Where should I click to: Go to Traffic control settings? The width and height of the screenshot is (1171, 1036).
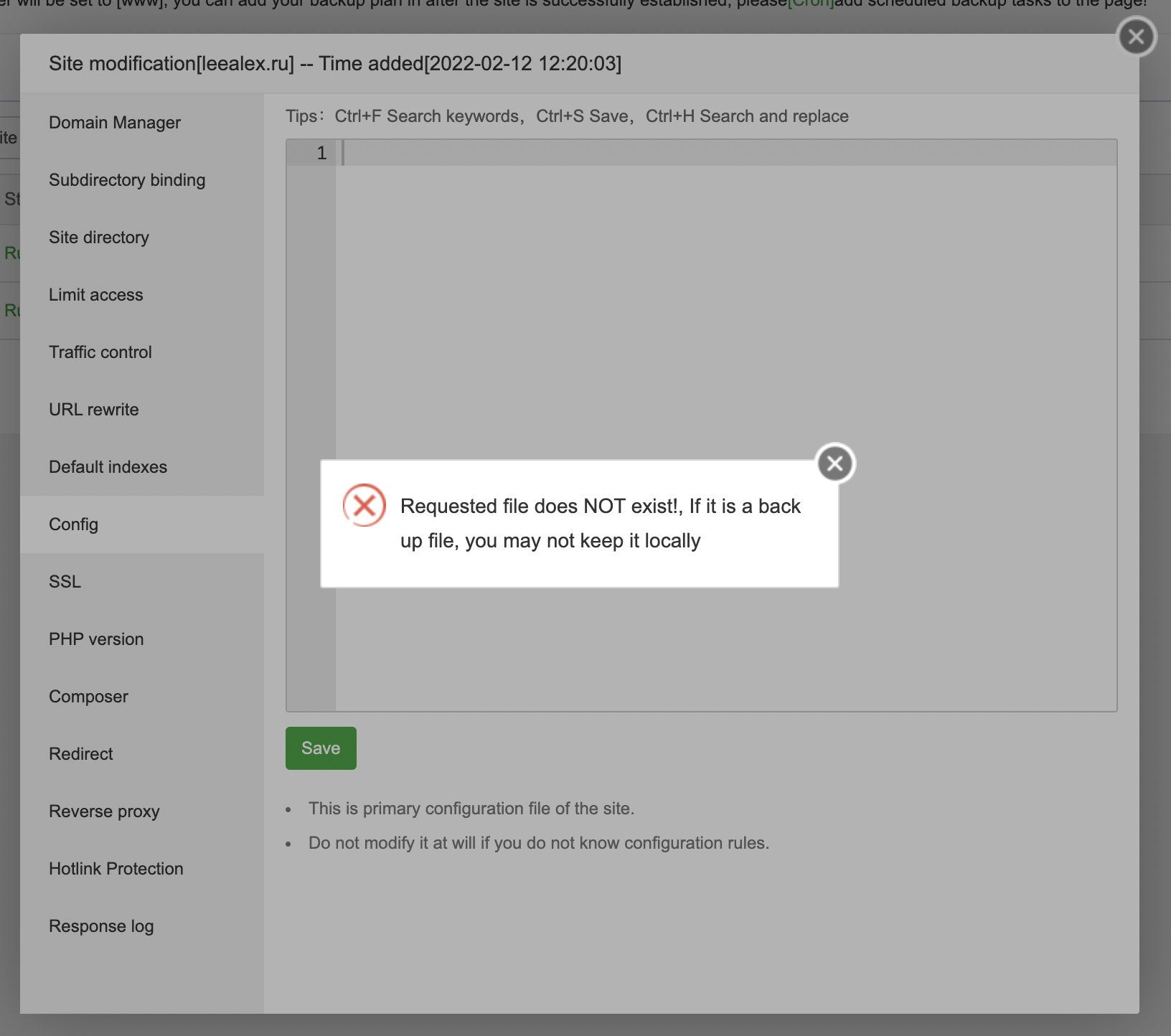[100, 352]
